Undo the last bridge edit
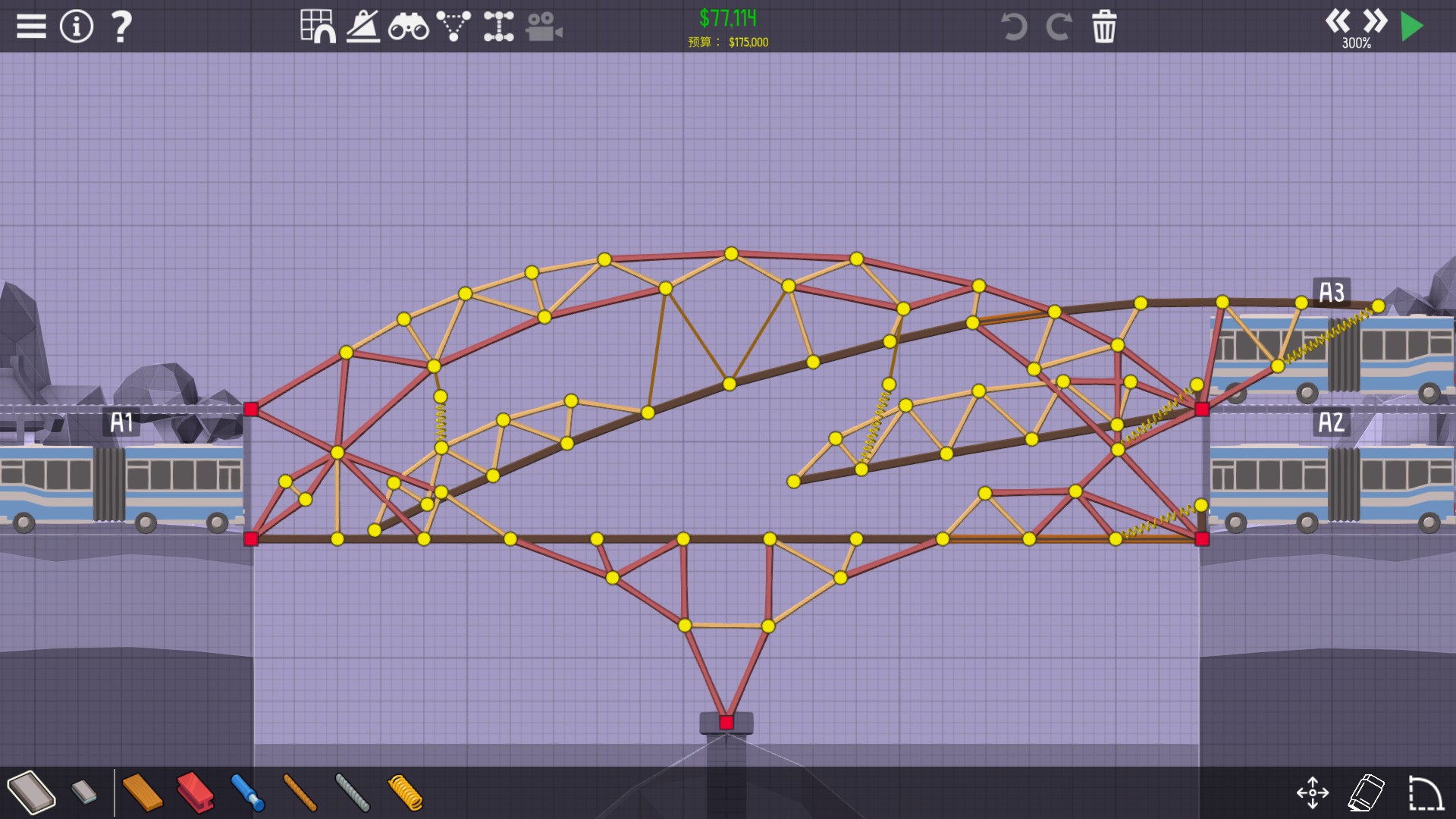The height and width of the screenshot is (819, 1456). click(x=1013, y=27)
